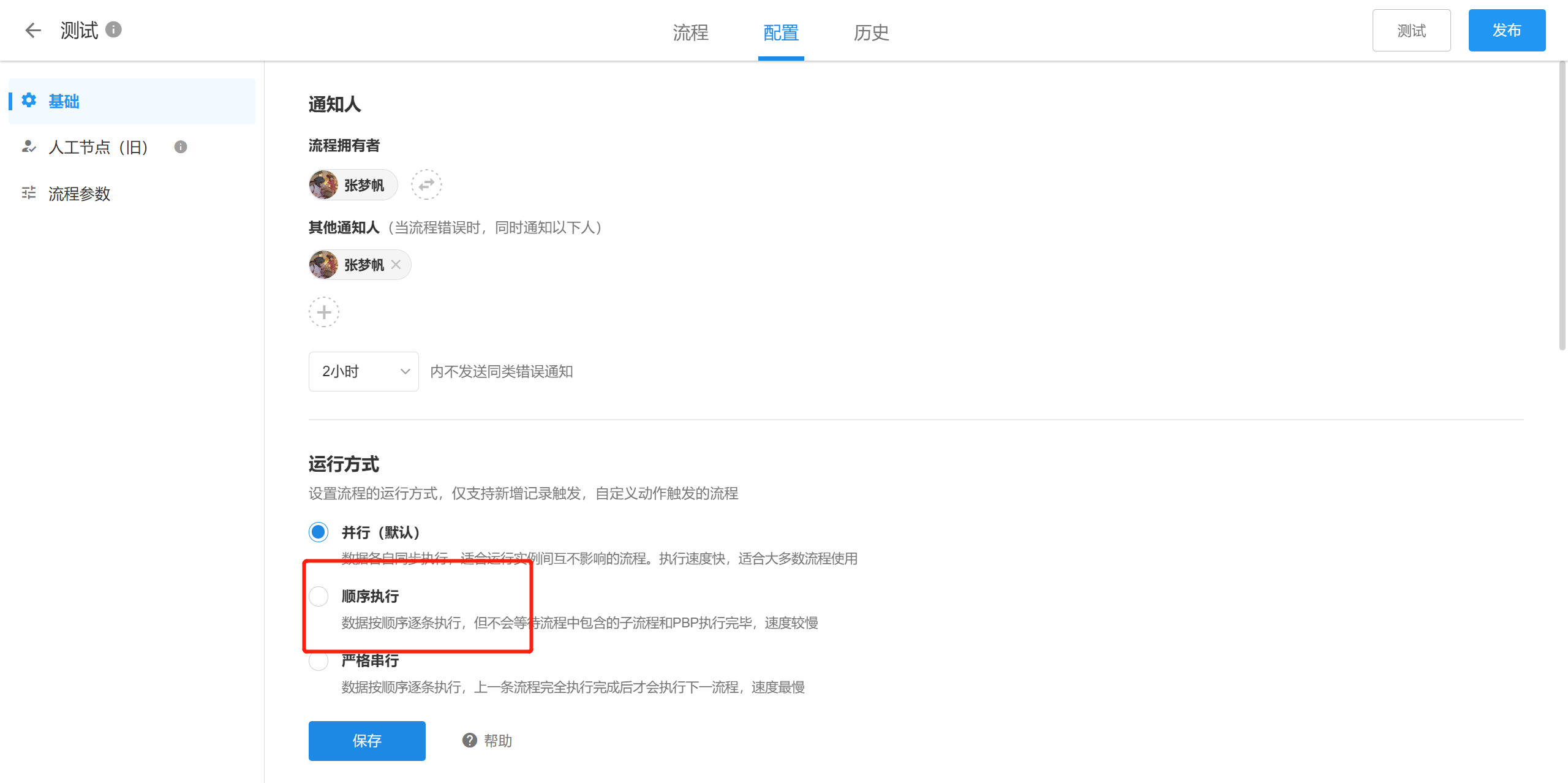Viewport: 1568px width, 783px height.
Task: Click info icon beside 人工节点（旧）
Action: point(180,147)
